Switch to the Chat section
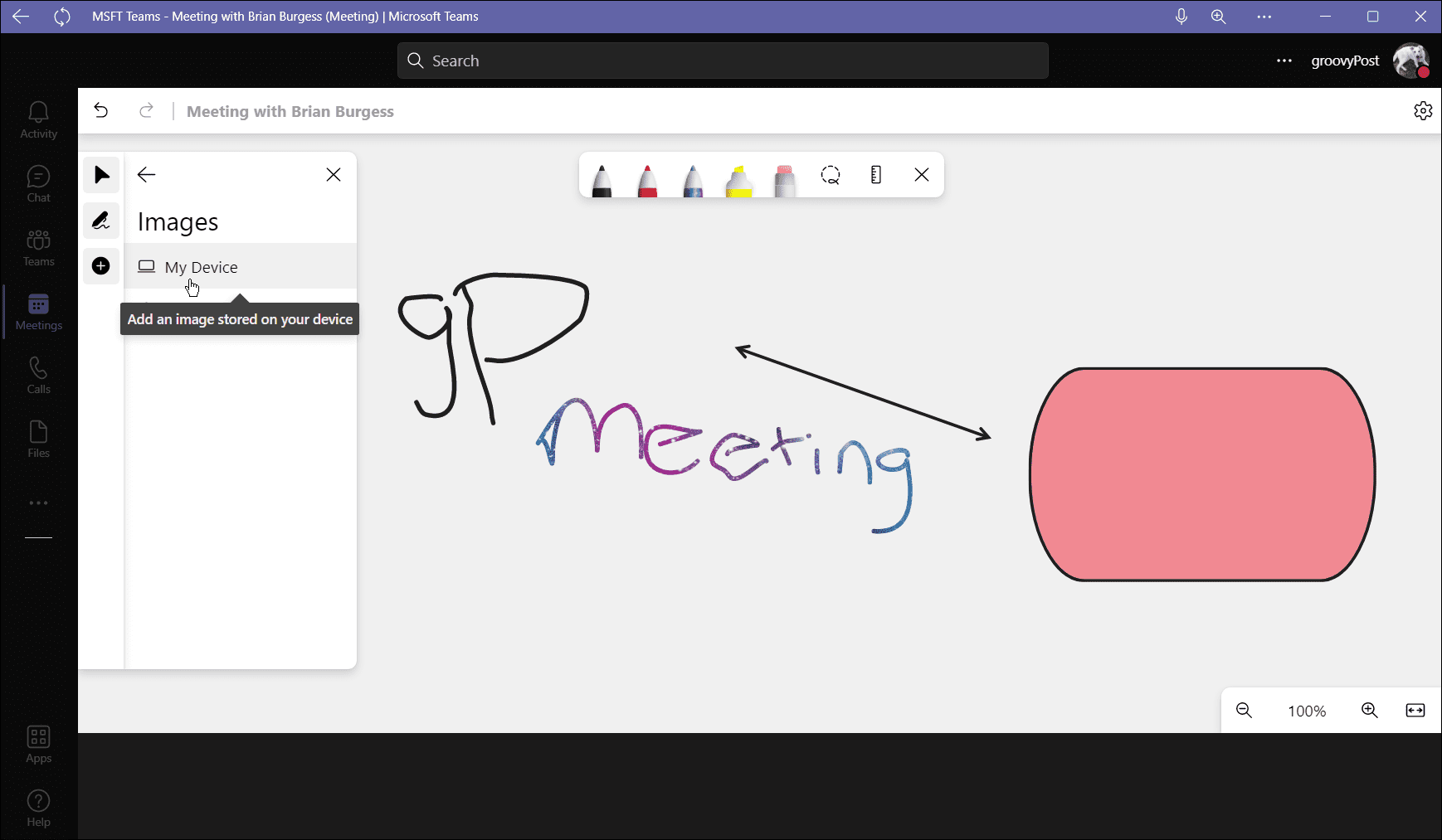The image size is (1442, 840). coord(38,182)
